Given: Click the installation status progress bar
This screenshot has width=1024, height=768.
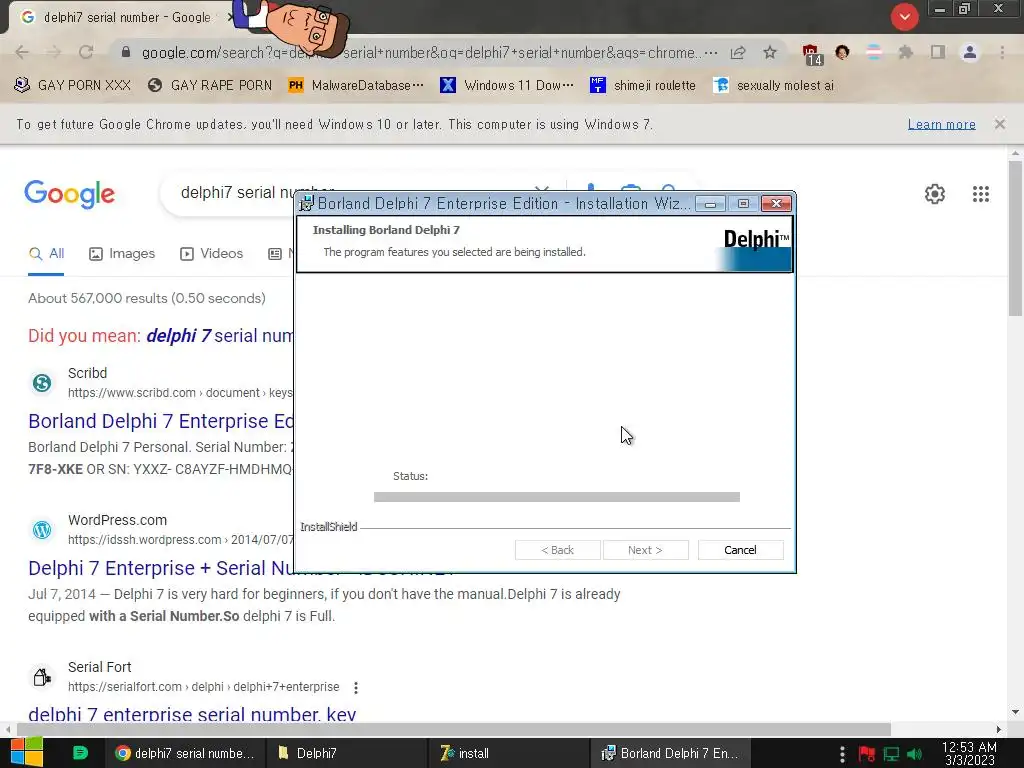Looking at the screenshot, I should (556, 497).
